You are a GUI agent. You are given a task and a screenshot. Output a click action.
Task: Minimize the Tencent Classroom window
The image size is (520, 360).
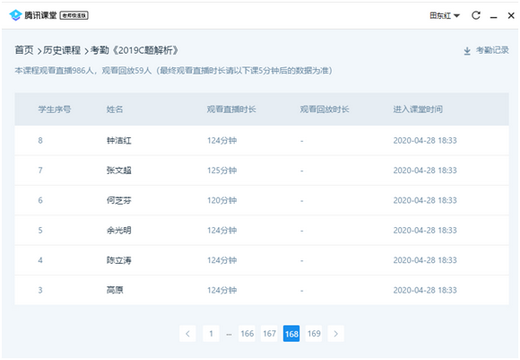click(494, 16)
